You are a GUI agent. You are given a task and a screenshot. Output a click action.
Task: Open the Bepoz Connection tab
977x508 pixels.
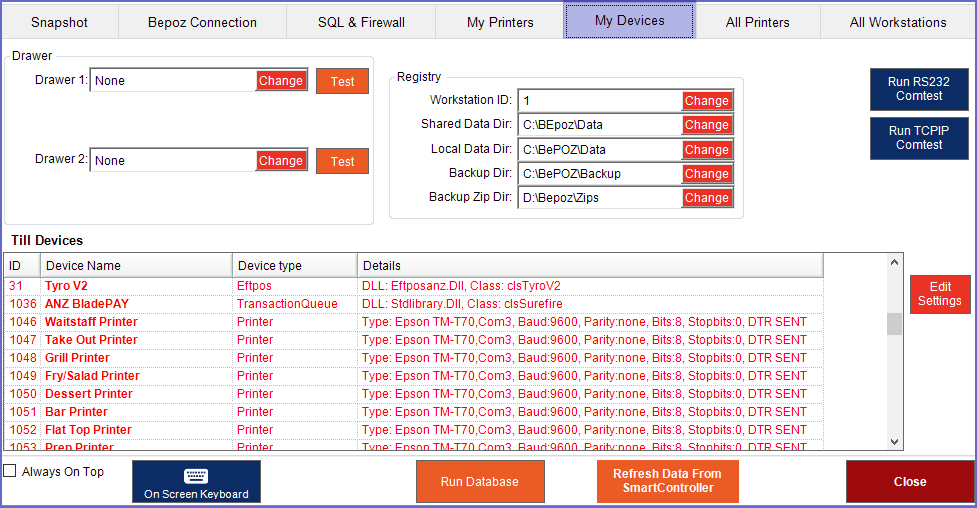tap(202, 22)
